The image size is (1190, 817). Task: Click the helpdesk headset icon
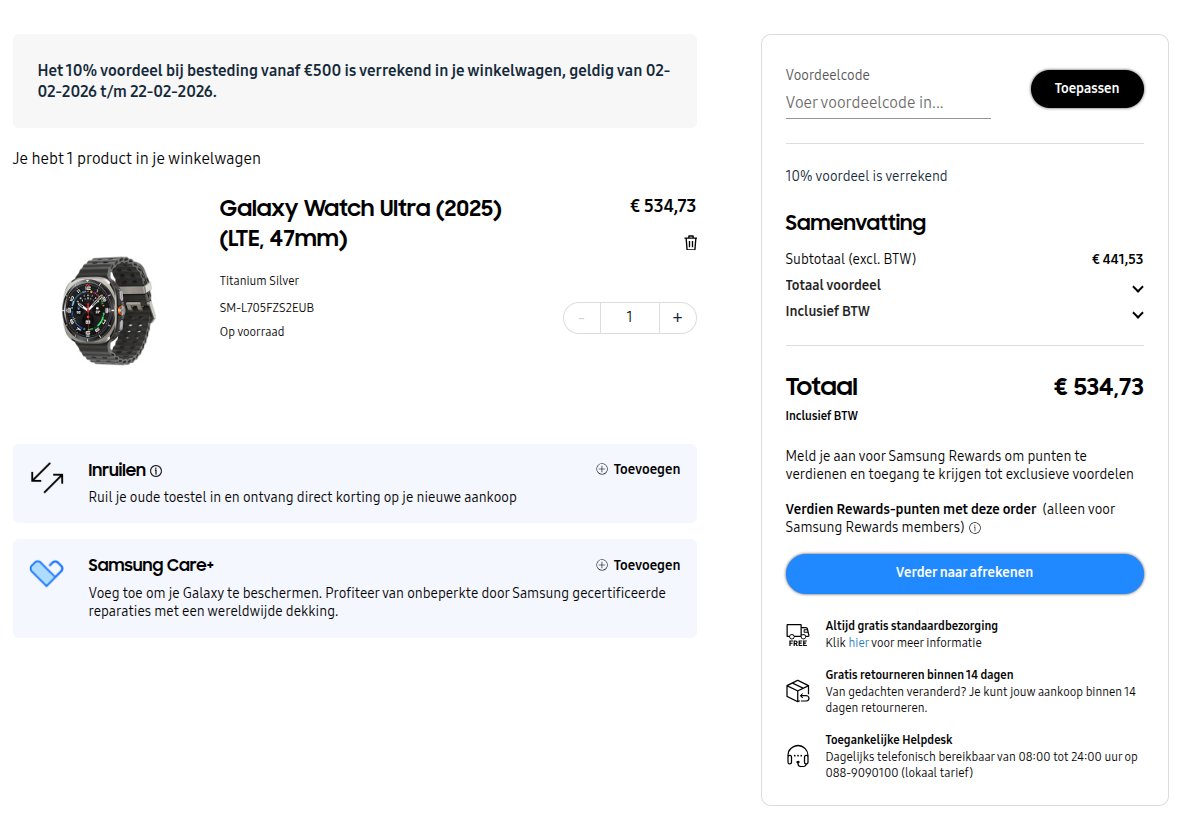[x=798, y=756]
